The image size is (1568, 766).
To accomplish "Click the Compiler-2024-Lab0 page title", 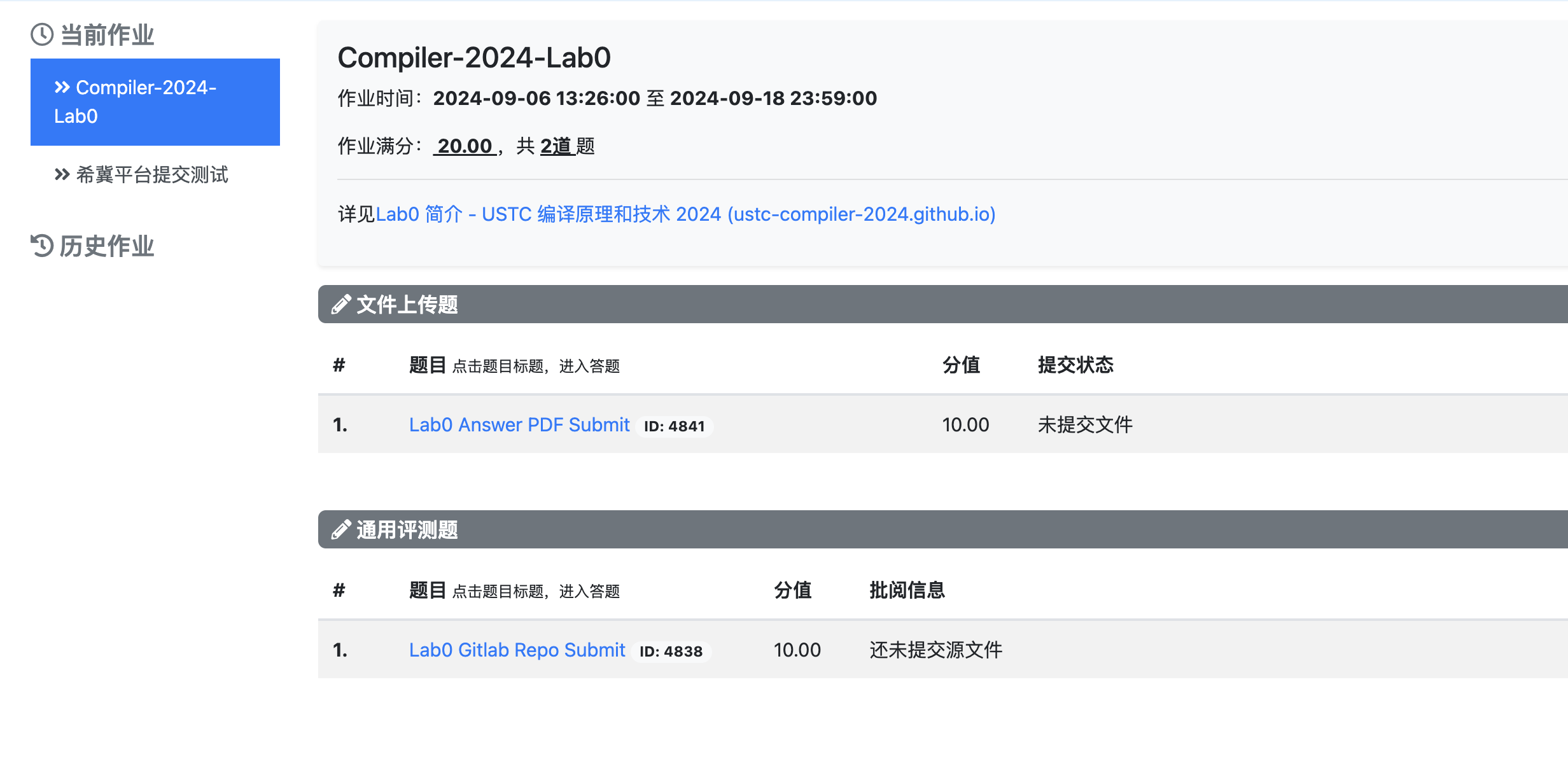I will point(474,58).
